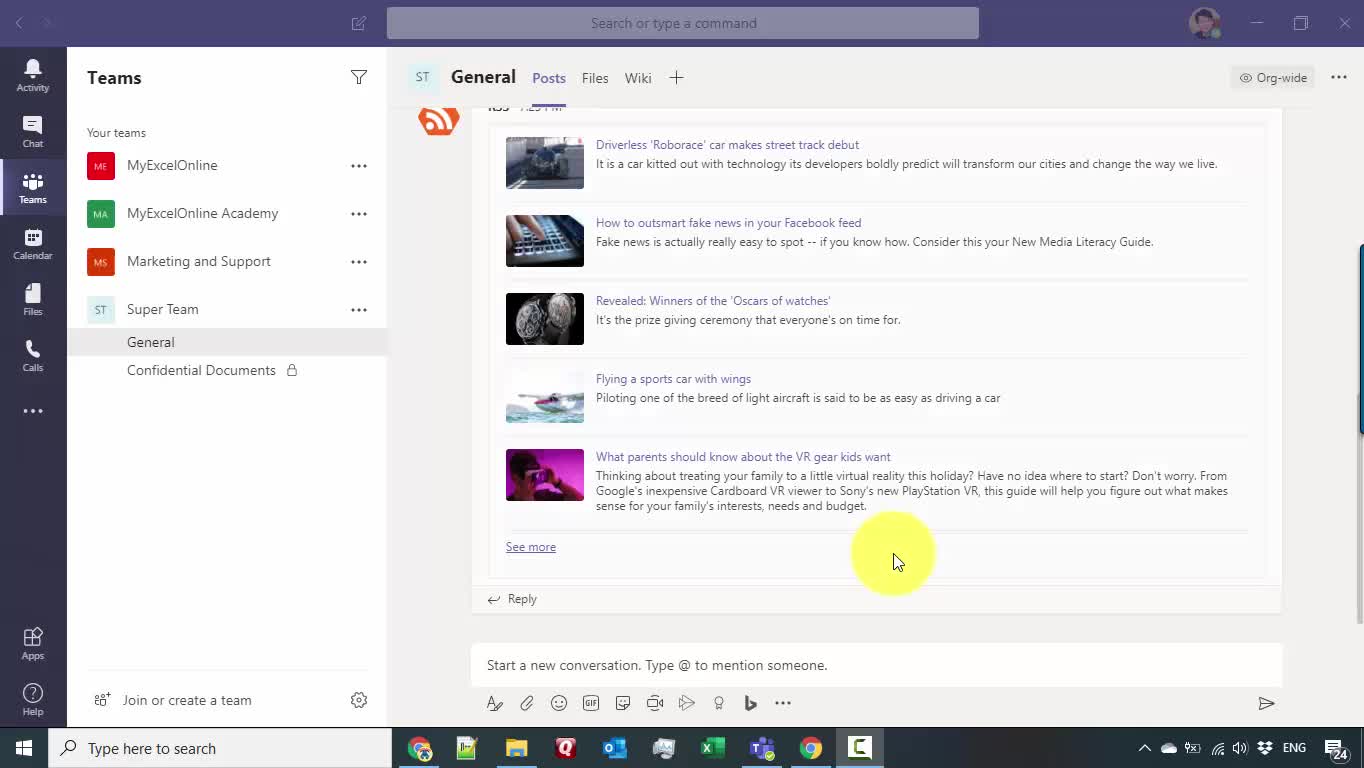The height and width of the screenshot is (768, 1364).
Task: Open Excel from the Windows taskbar
Action: pyautogui.click(x=713, y=748)
